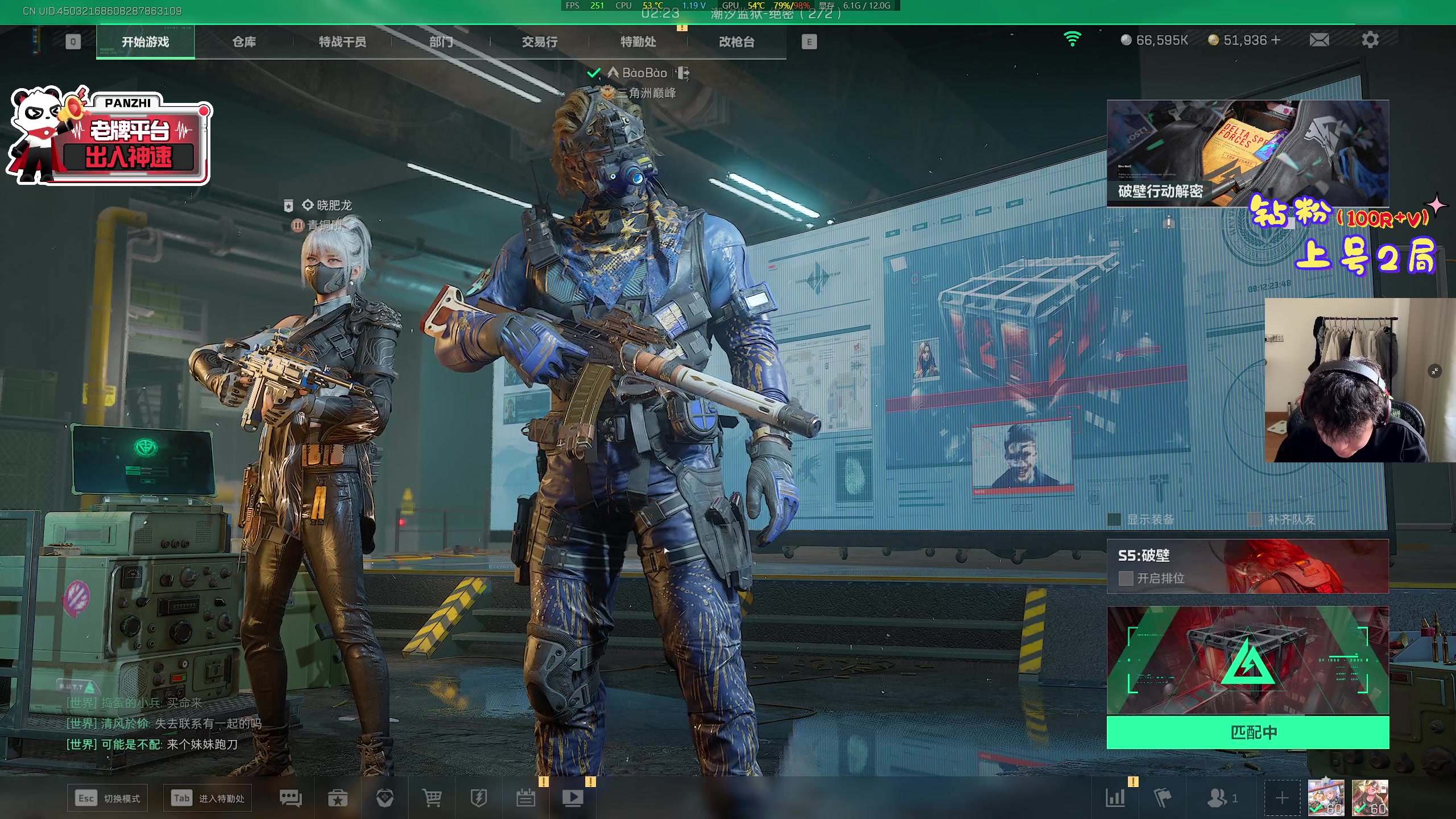Click Esc 切换模式 button
Image resolution: width=1456 pixels, height=819 pixels.
(x=107, y=799)
